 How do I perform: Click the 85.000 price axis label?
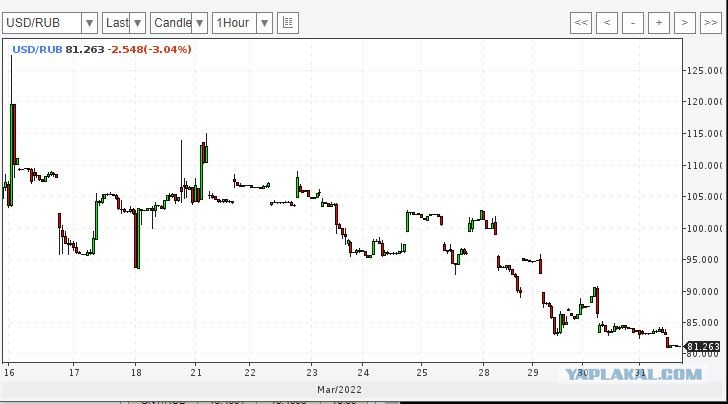click(x=704, y=322)
